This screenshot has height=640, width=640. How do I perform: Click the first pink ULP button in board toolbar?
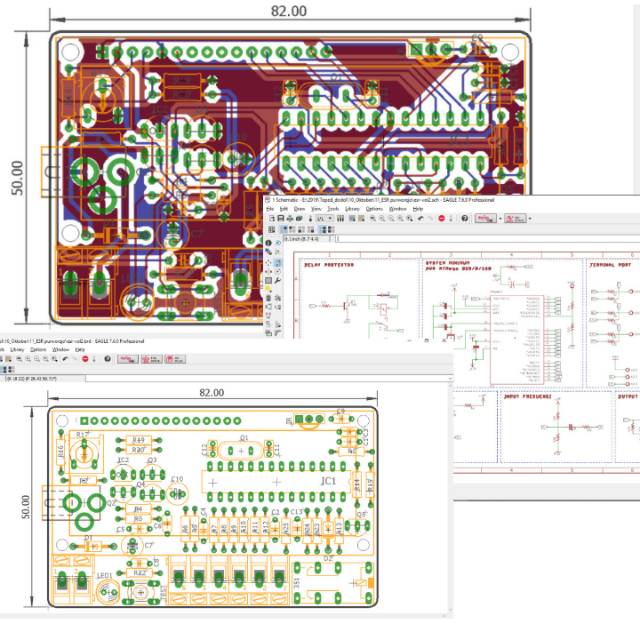(x=128, y=358)
